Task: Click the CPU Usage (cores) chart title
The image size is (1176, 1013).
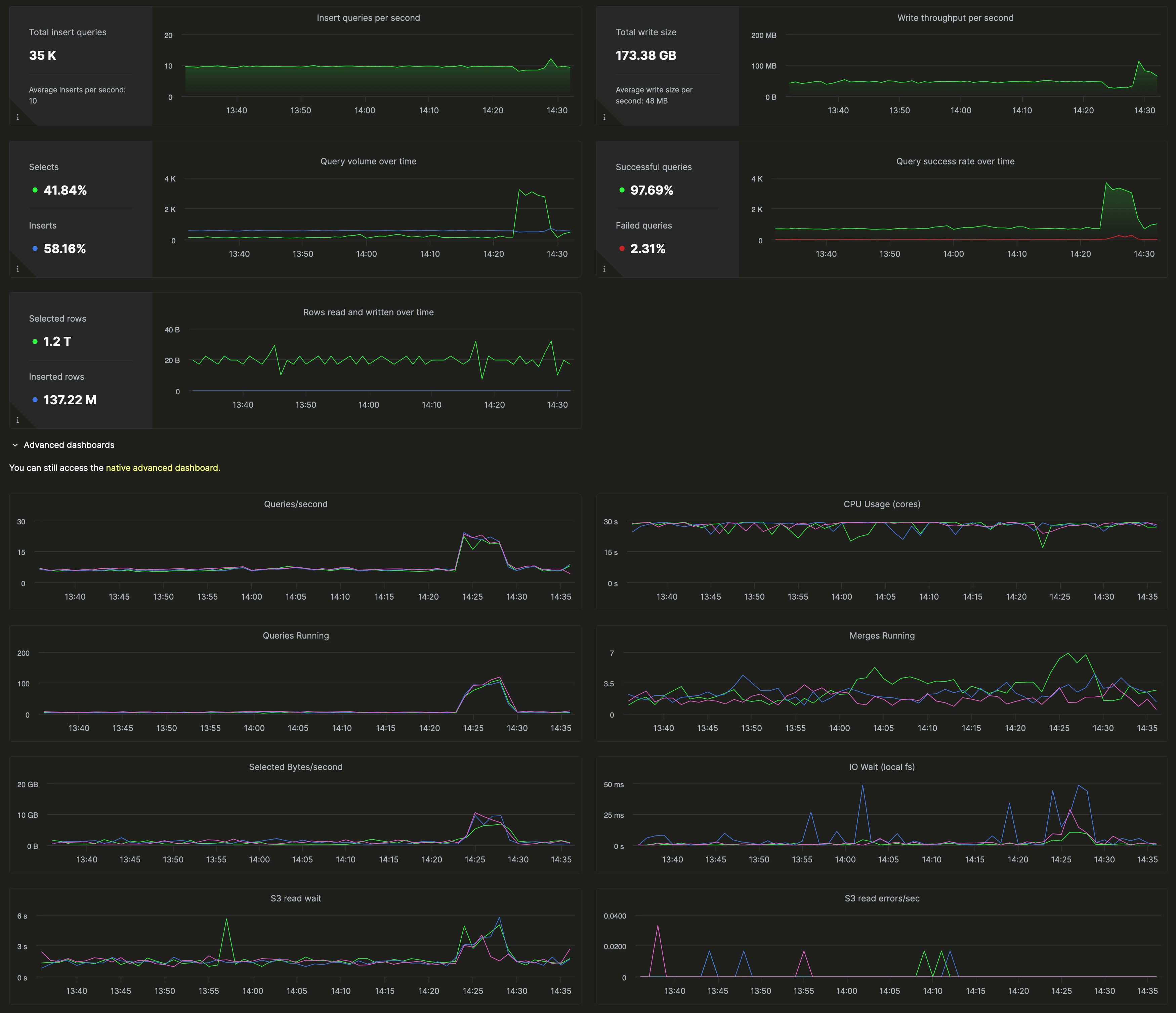Action: [881, 504]
